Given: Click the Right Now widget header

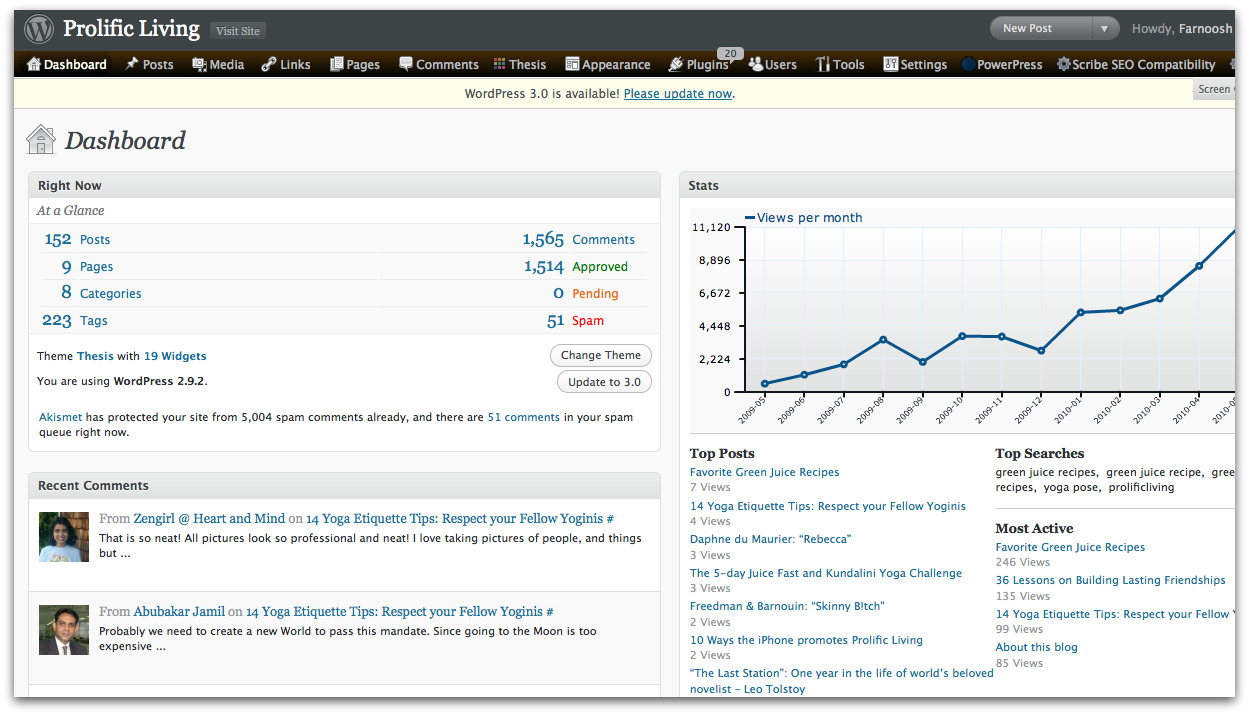Looking at the screenshot, I should 344,185.
